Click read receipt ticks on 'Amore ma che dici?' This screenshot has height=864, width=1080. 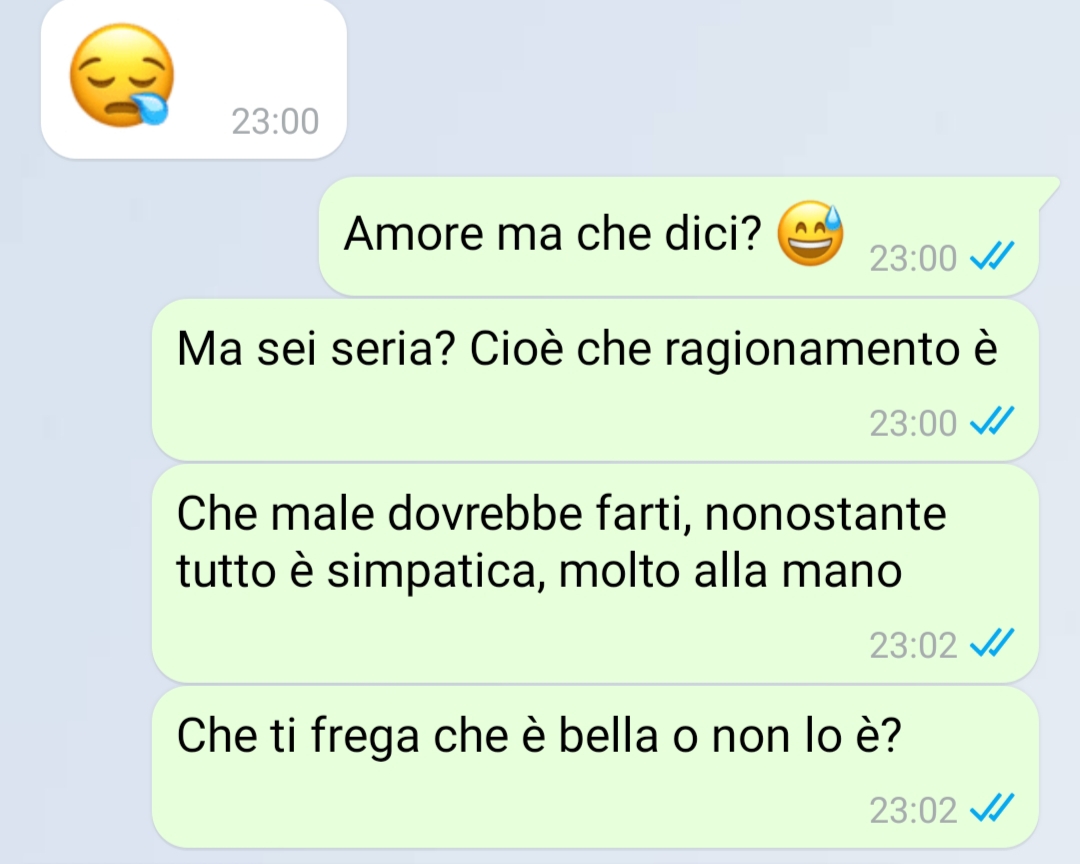pyautogui.click(x=992, y=257)
